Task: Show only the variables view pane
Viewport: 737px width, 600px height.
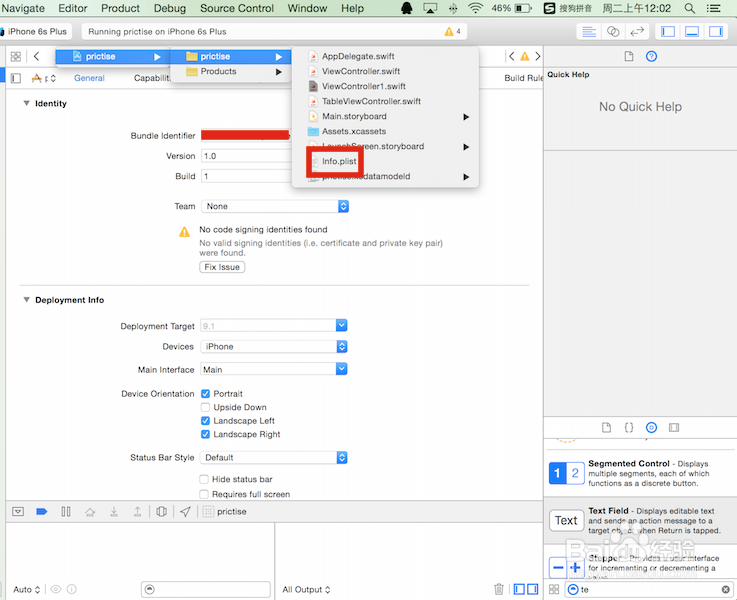Action: (x=519, y=589)
